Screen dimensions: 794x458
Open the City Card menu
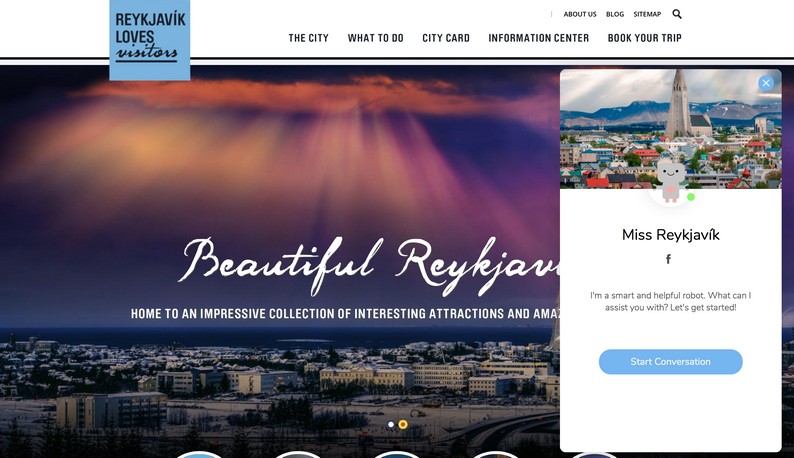pos(446,38)
